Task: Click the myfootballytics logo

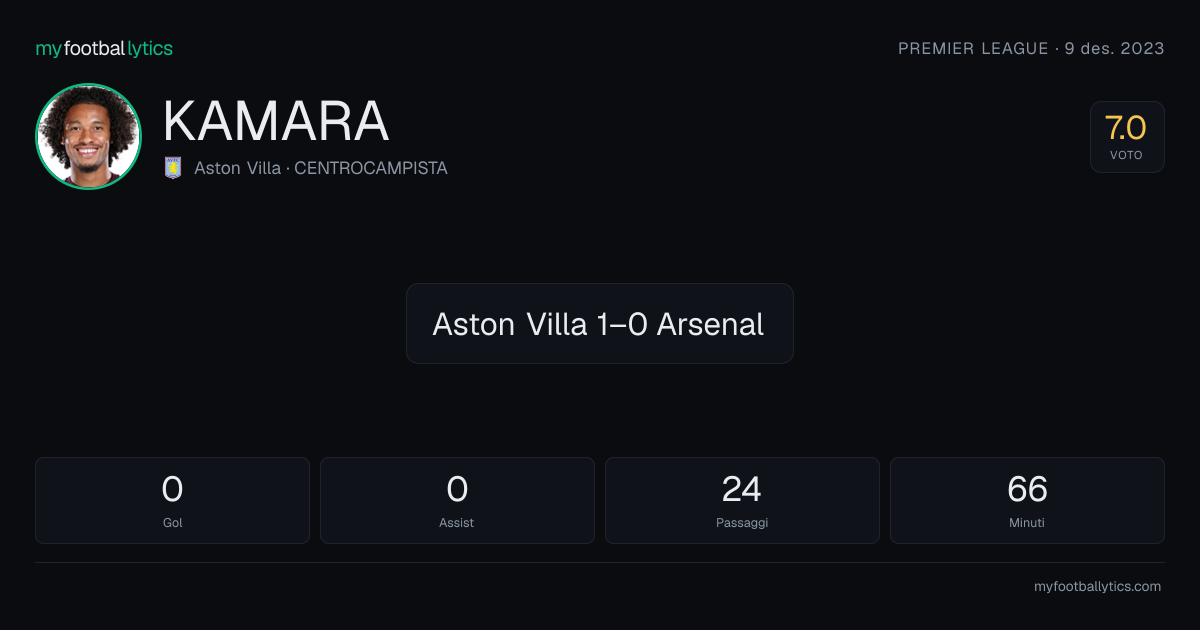Action: [x=104, y=48]
